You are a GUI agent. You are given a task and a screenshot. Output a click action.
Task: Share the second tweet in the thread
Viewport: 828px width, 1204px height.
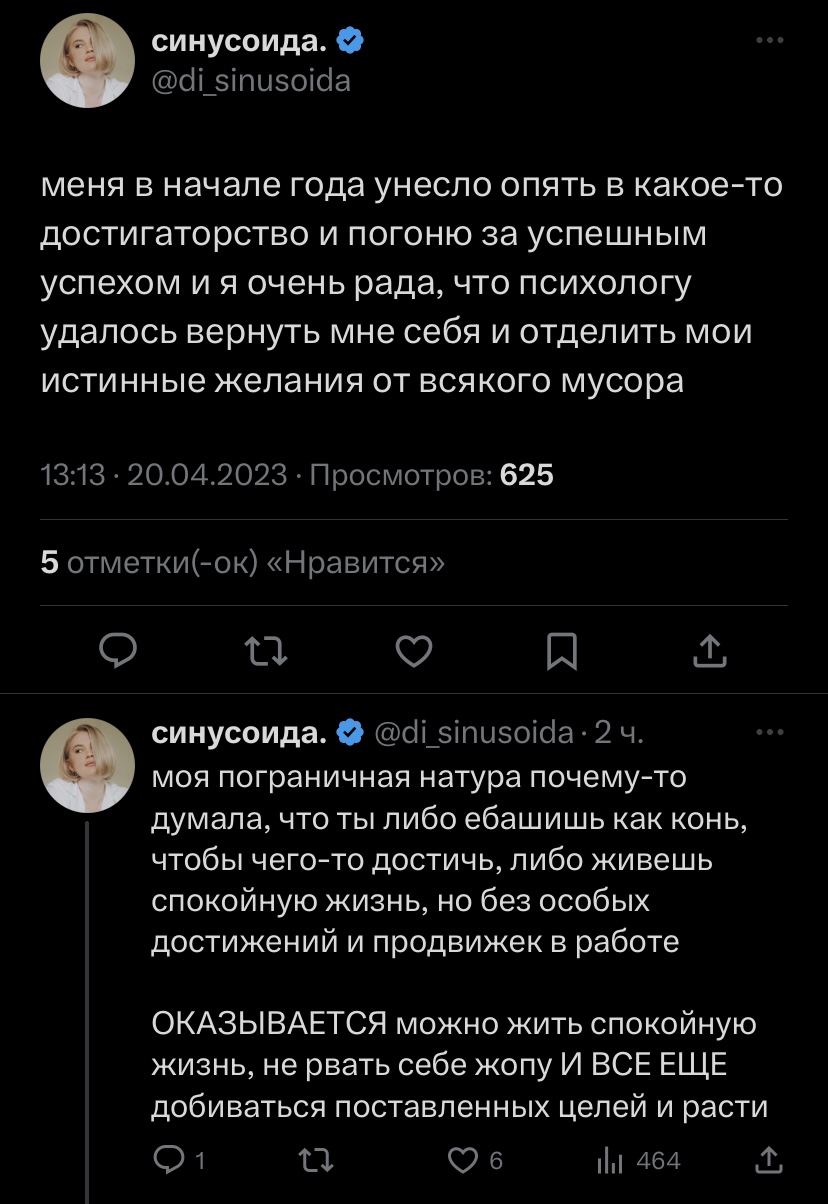(769, 1160)
